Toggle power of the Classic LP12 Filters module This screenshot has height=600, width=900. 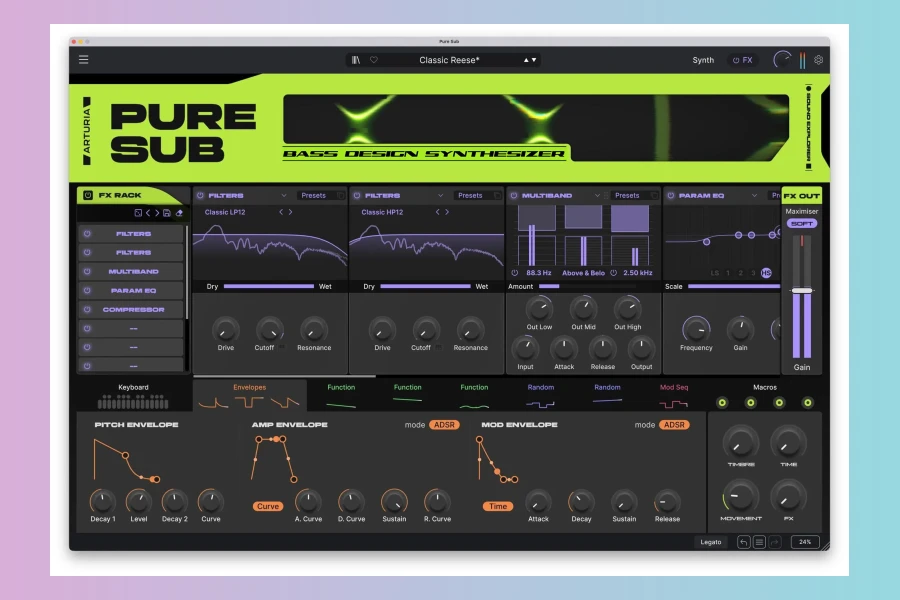point(200,195)
